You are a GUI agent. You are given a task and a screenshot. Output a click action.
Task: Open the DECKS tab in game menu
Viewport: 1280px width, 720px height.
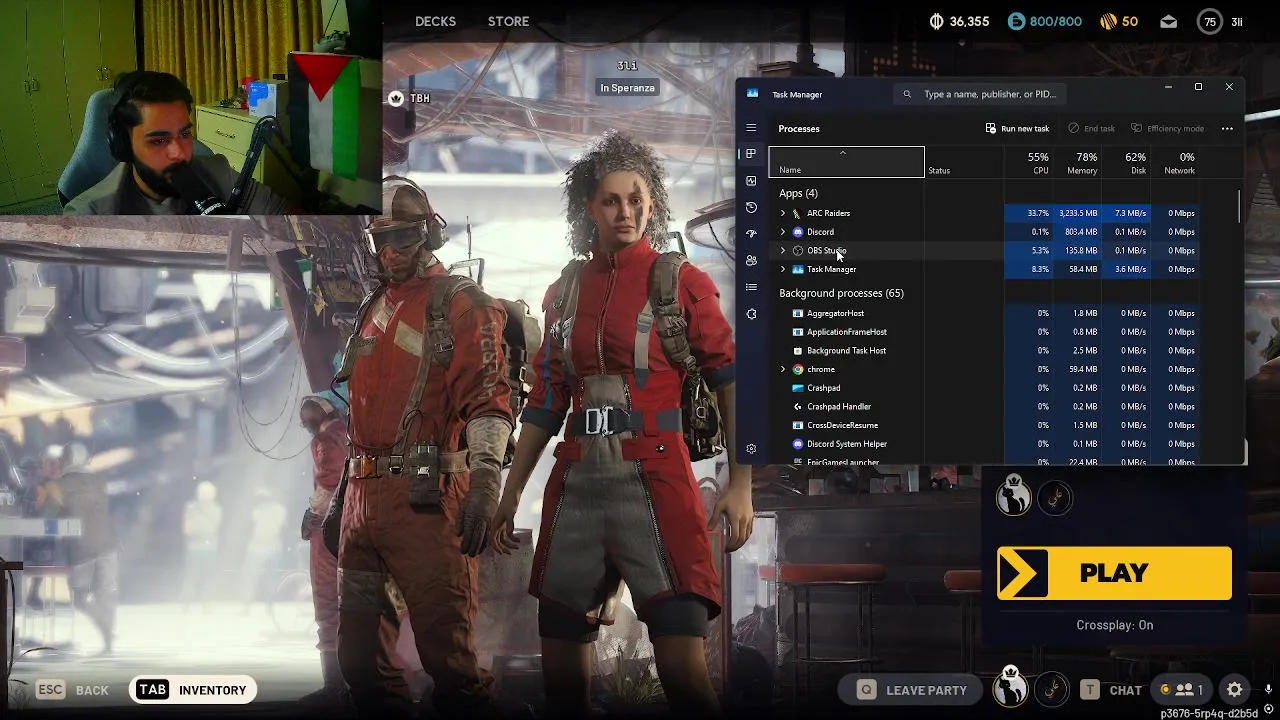tap(435, 21)
